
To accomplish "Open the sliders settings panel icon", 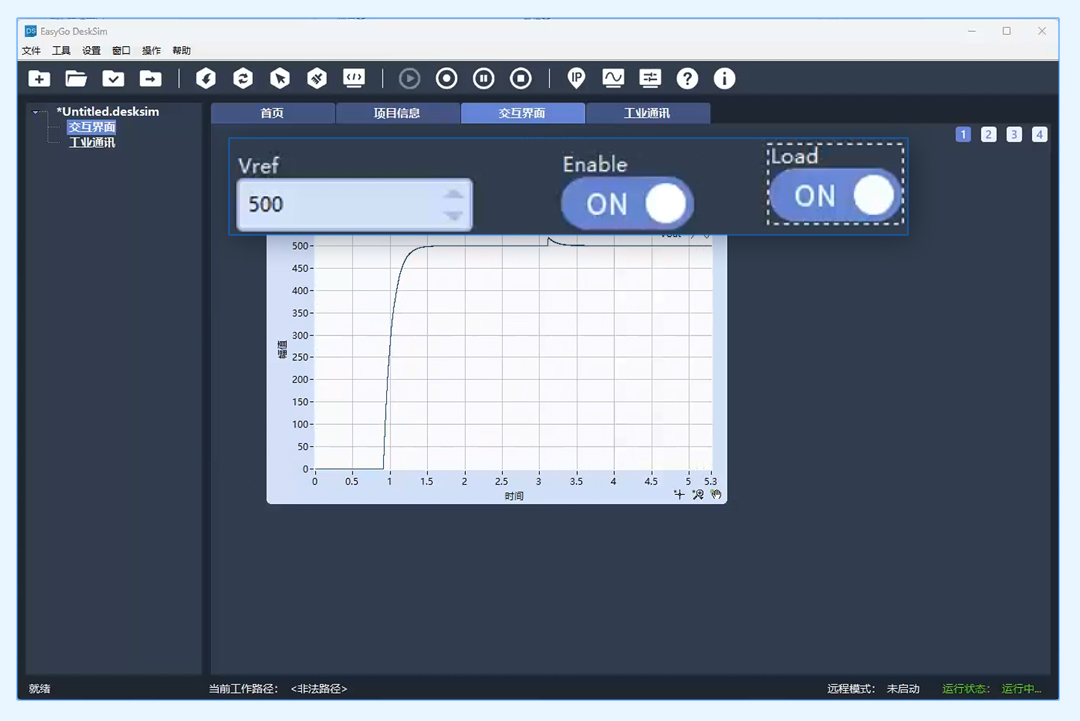I will point(650,79).
